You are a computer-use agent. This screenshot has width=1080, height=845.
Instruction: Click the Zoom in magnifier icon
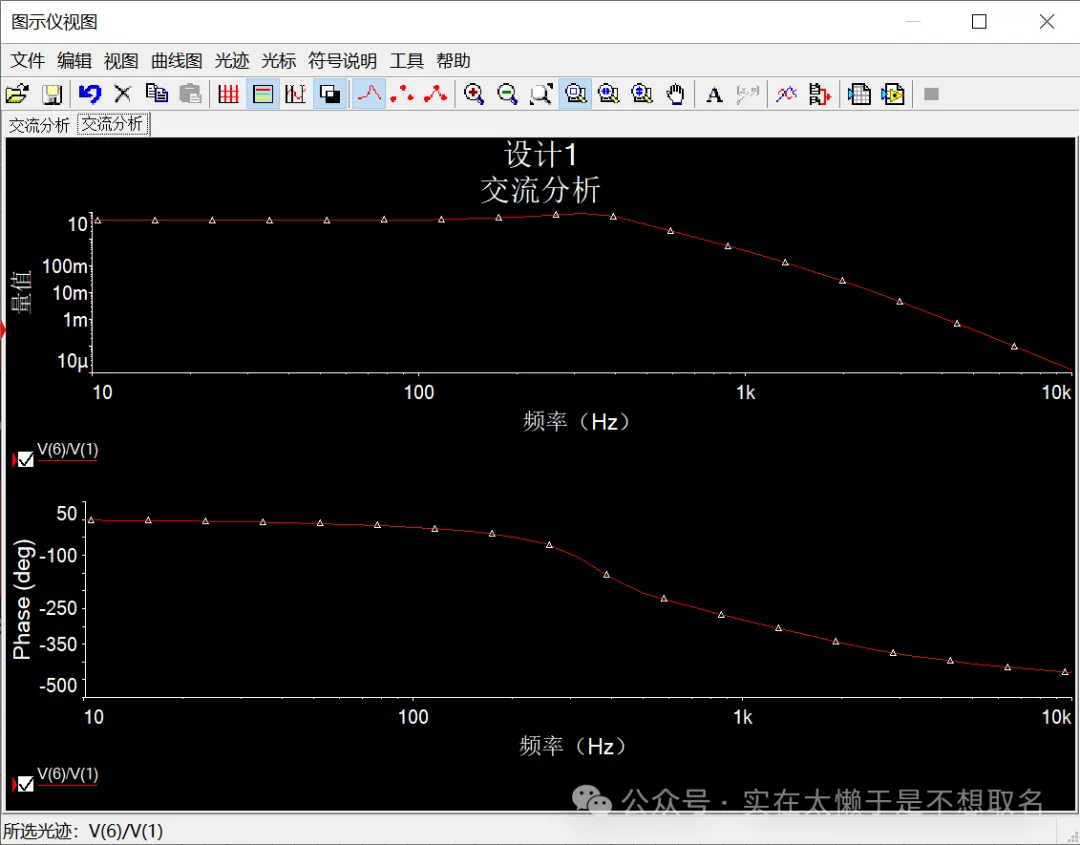[474, 94]
